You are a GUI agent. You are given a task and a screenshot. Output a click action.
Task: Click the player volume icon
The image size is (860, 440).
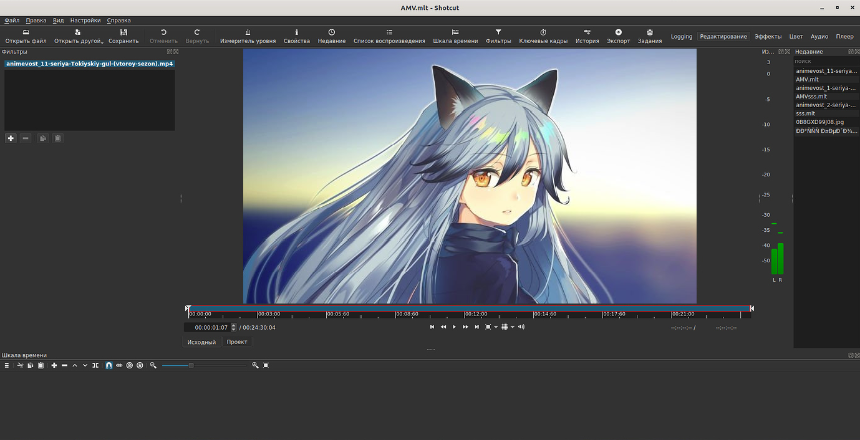pos(521,327)
